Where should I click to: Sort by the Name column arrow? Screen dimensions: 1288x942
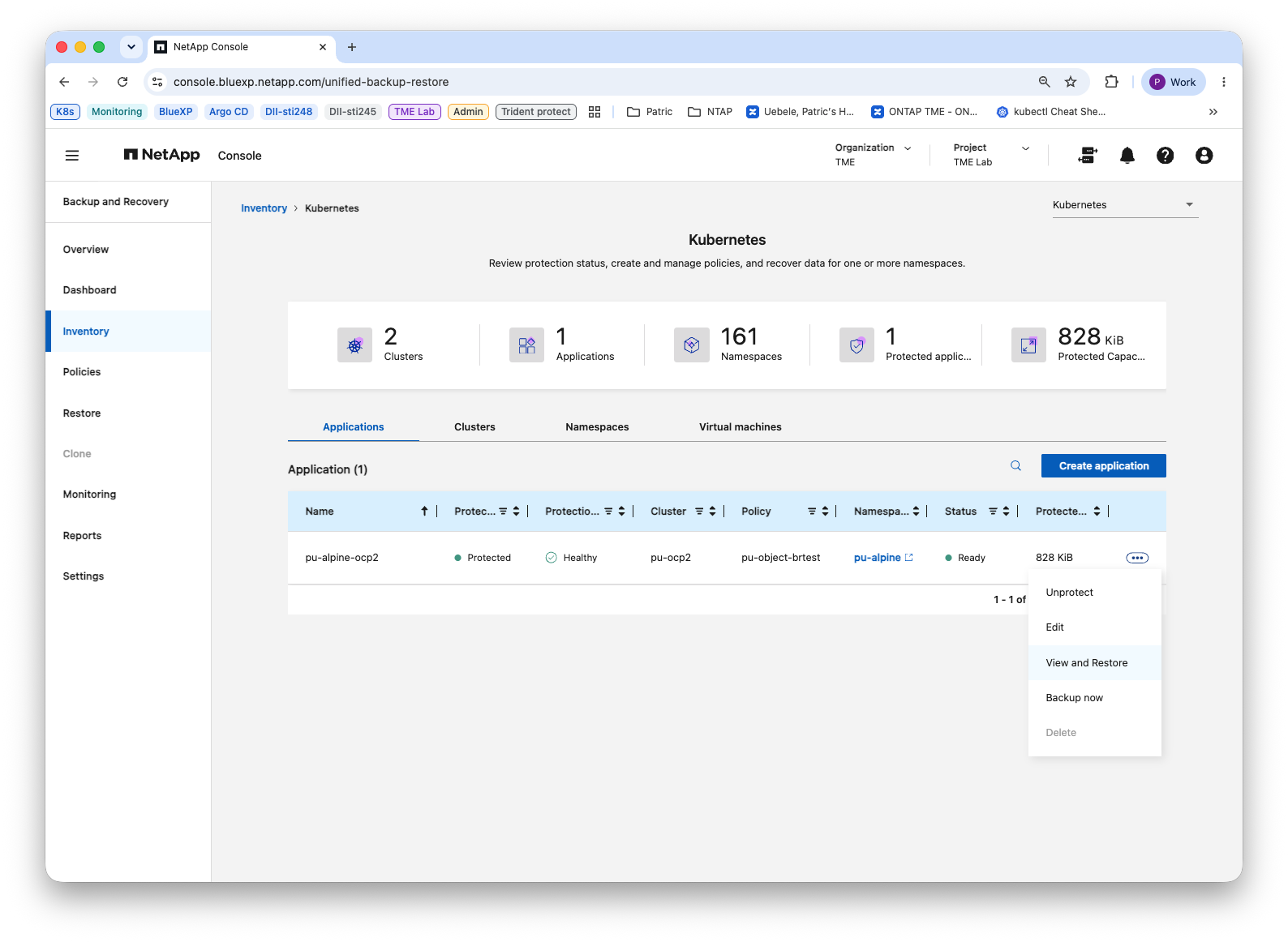tap(424, 512)
